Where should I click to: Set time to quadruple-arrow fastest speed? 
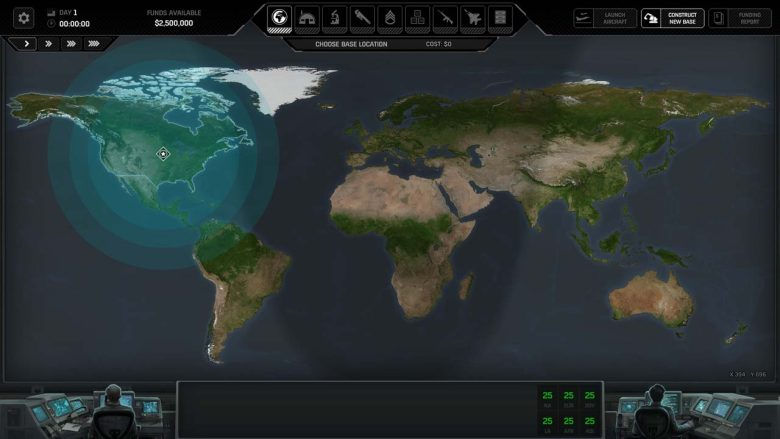click(94, 44)
